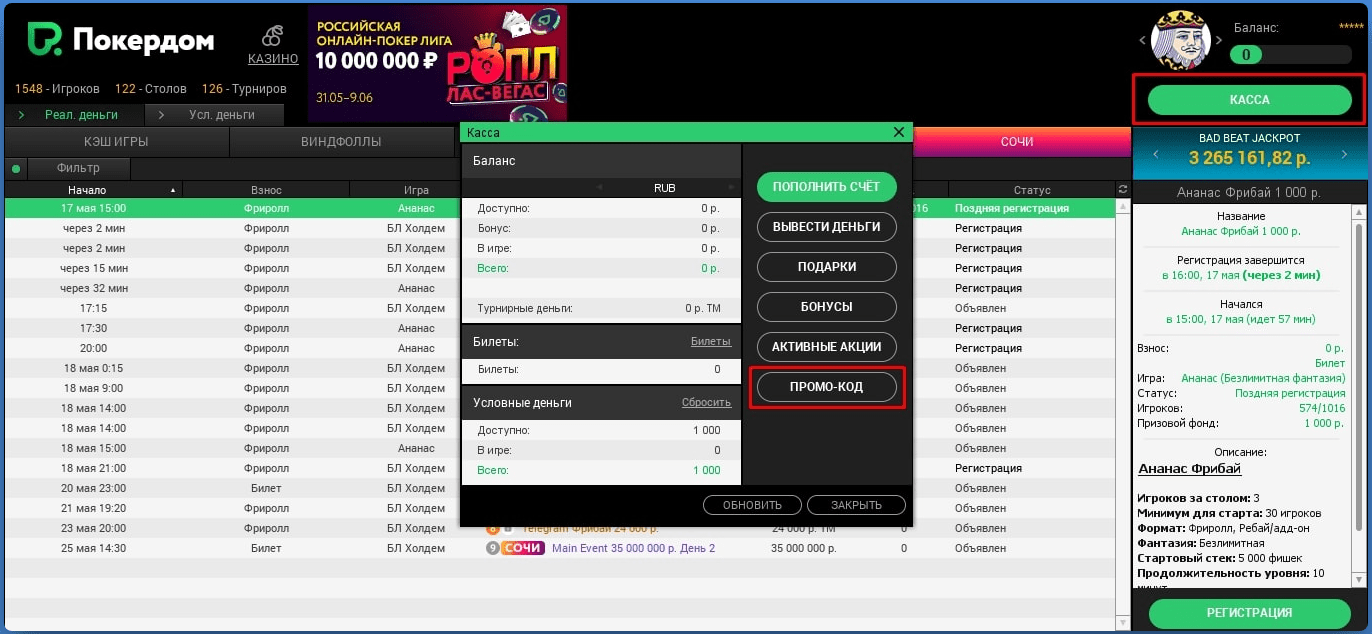1372x634 pixels.
Task: Click the Bad Beat Jackpot amount
Action: click(1249, 158)
